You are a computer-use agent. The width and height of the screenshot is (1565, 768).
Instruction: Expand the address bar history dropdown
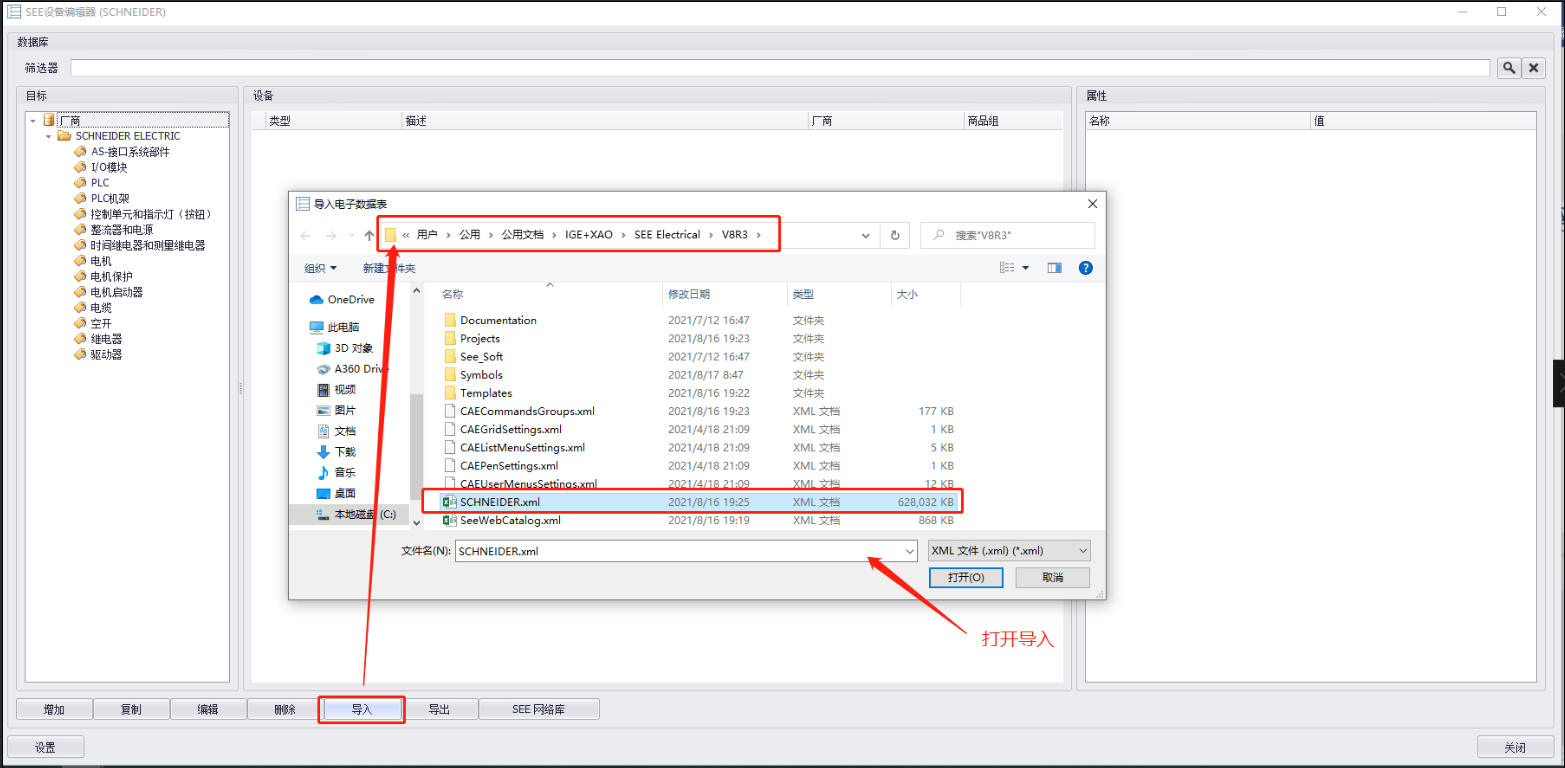tap(866, 236)
